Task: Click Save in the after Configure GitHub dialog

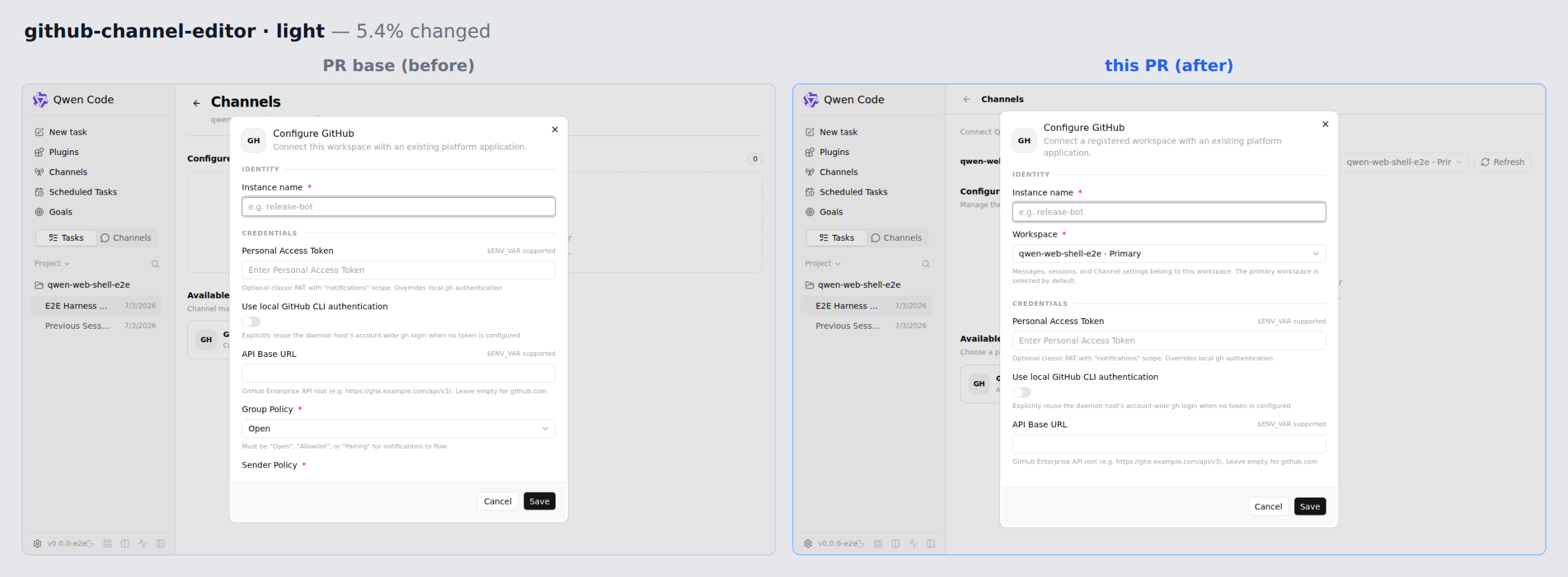Action: pyautogui.click(x=1310, y=507)
